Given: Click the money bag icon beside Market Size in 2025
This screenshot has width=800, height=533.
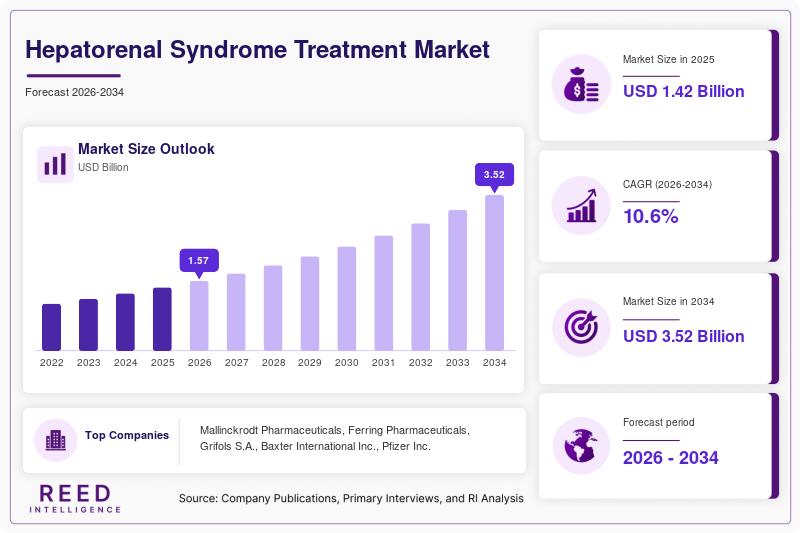Looking at the screenshot, I should click(x=581, y=84).
